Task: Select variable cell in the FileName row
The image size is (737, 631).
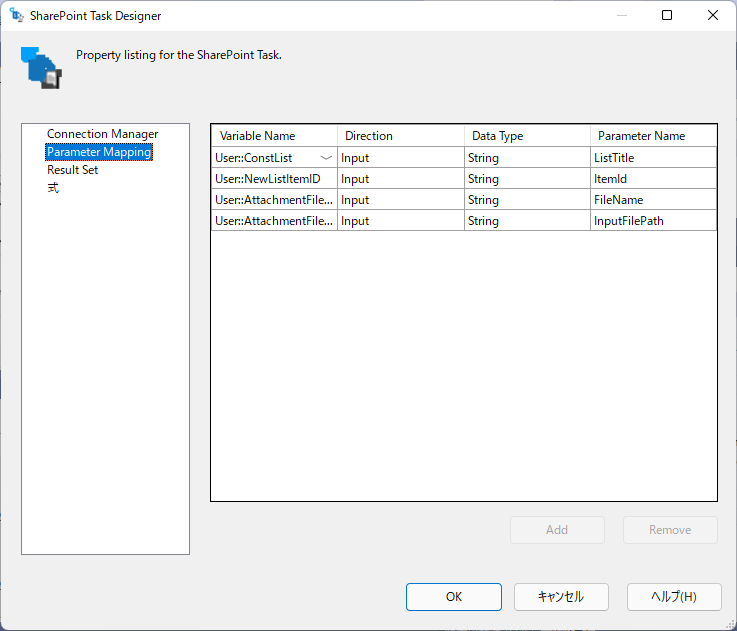Action: pyautogui.click(x=274, y=200)
